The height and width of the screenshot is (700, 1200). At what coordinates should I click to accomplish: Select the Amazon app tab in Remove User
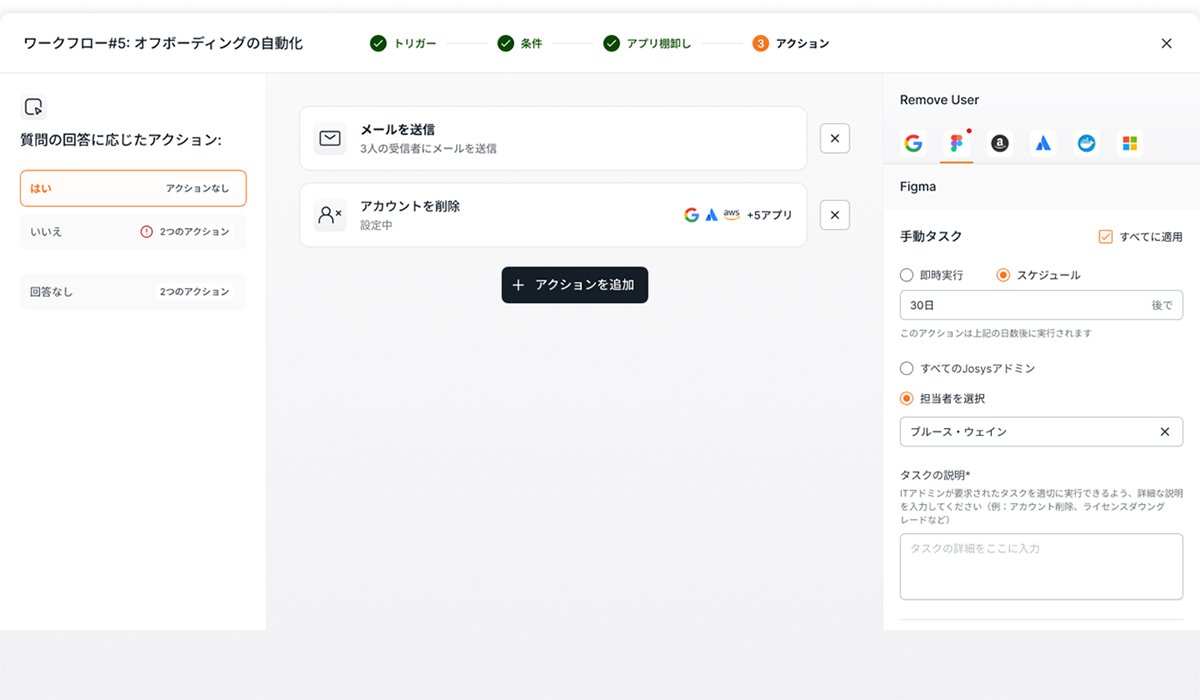point(999,143)
